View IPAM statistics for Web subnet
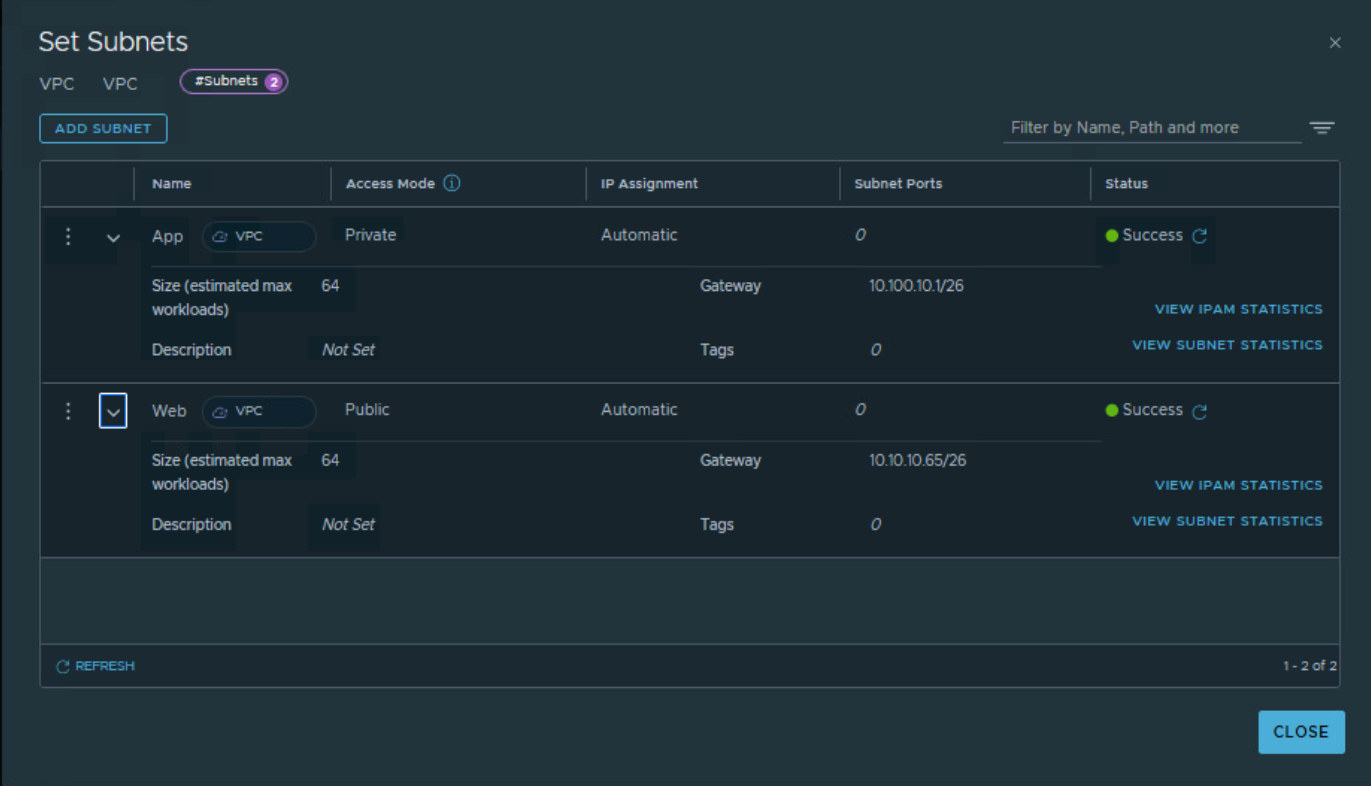 pos(1238,485)
